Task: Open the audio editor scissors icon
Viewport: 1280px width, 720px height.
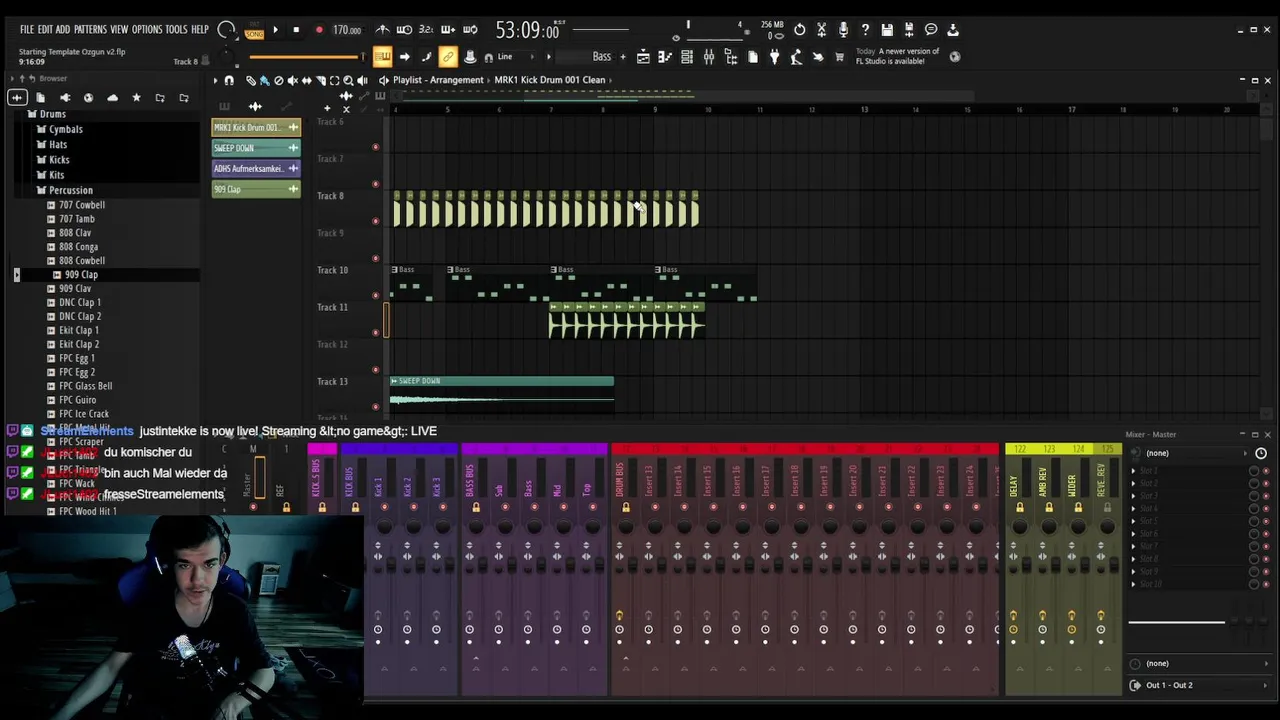Action: tap(821, 30)
